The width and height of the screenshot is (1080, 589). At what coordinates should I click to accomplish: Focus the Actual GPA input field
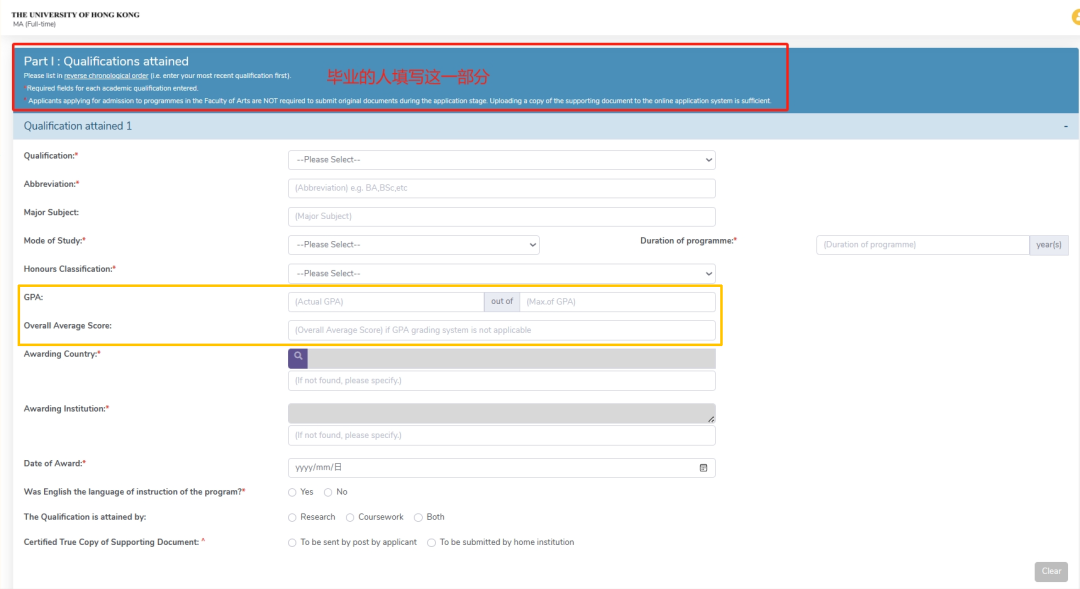tap(386, 302)
